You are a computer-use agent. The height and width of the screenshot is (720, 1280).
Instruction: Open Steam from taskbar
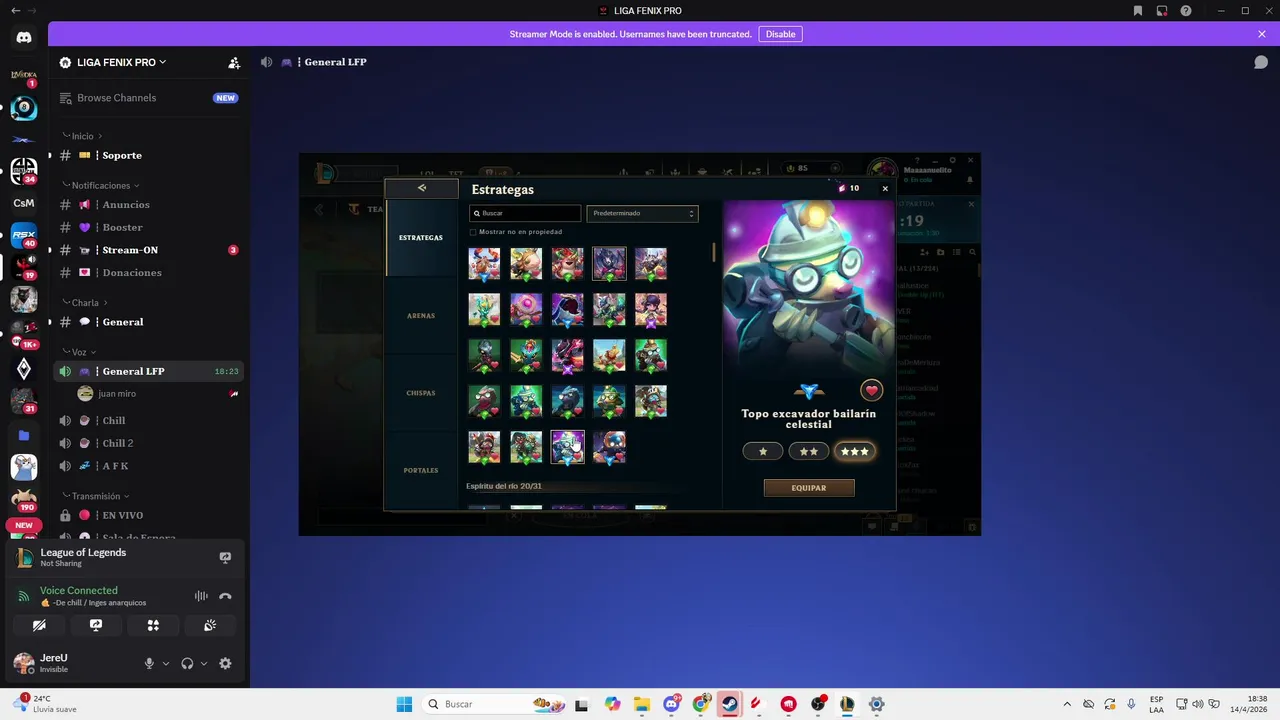point(730,704)
